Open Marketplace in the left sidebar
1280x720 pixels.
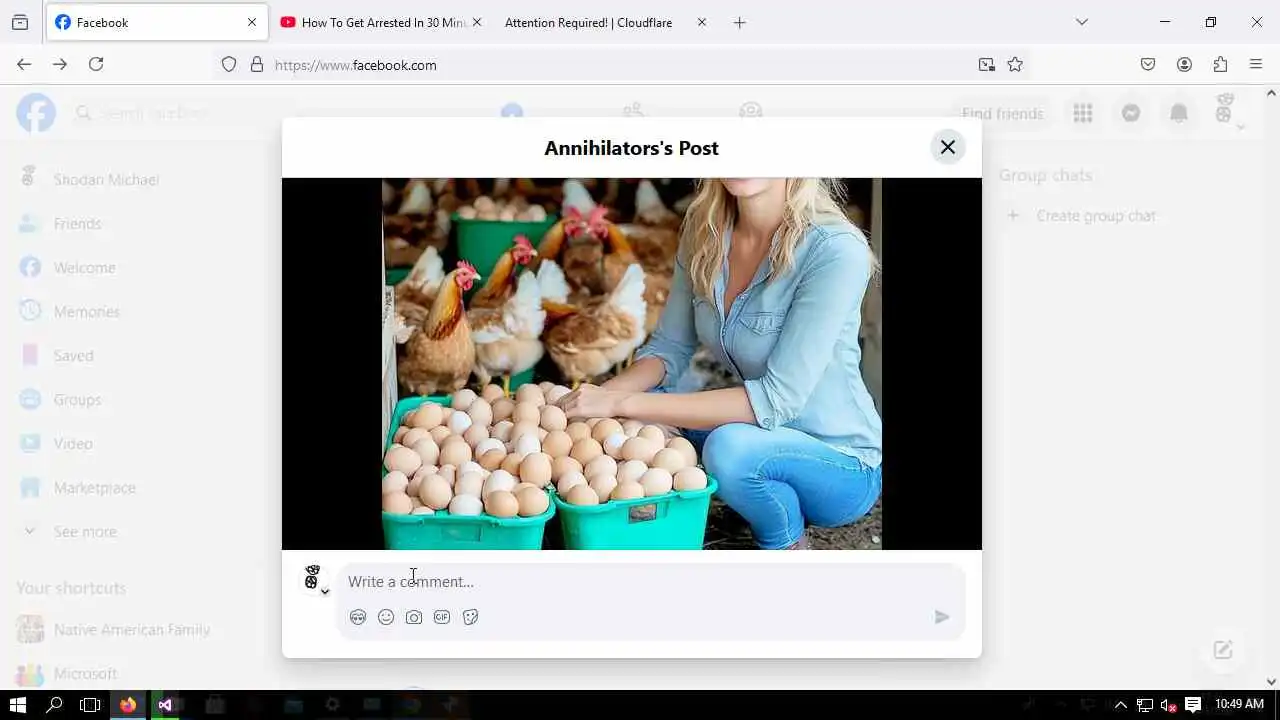(x=95, y=488)
